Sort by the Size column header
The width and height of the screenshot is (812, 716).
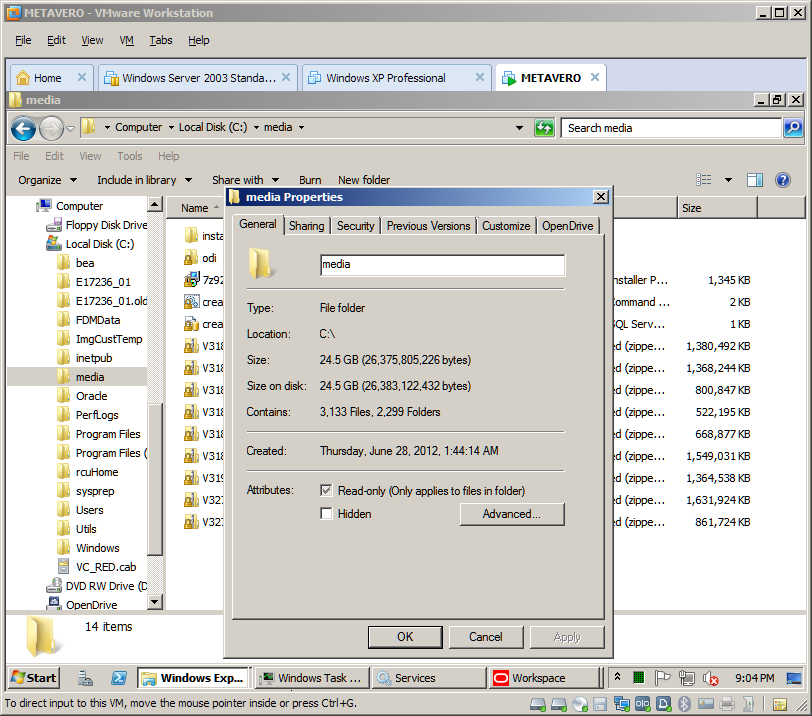(717, 208)
